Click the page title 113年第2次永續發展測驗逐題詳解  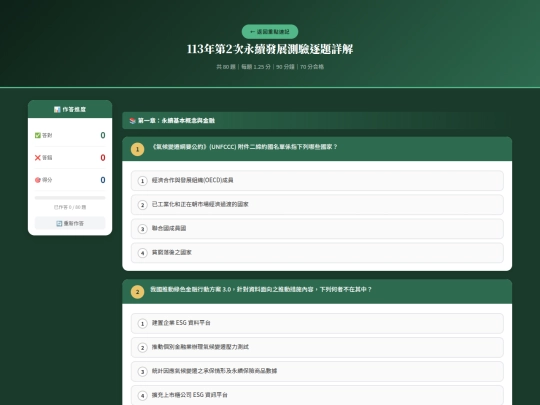point(270,49)
